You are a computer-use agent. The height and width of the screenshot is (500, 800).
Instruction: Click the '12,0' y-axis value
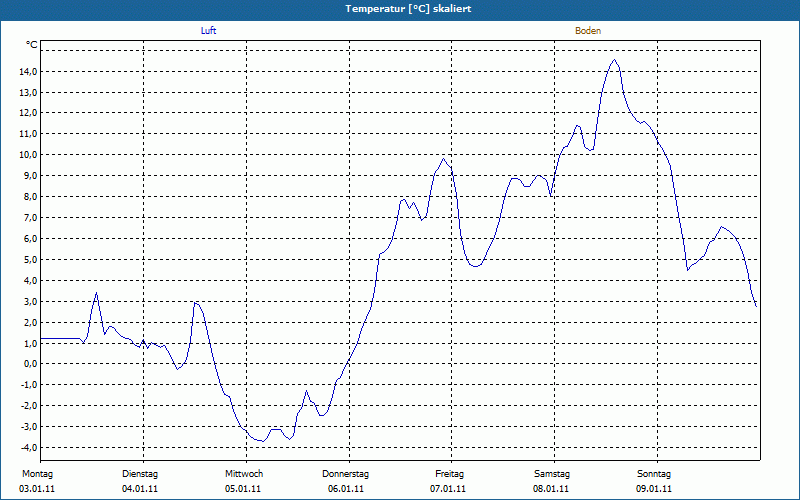point(29,113)
